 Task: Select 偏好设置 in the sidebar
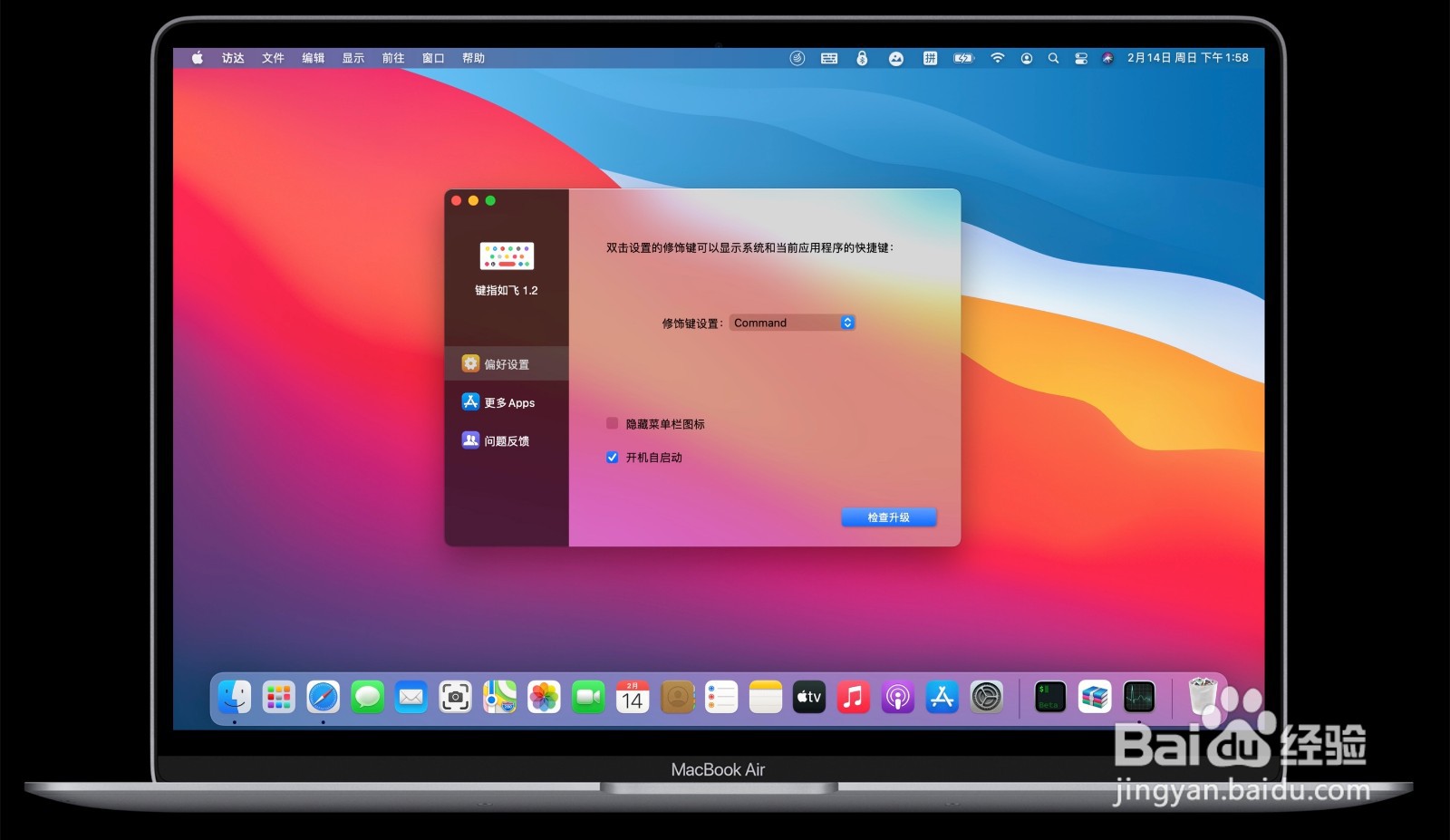click(x=507, y=364)
